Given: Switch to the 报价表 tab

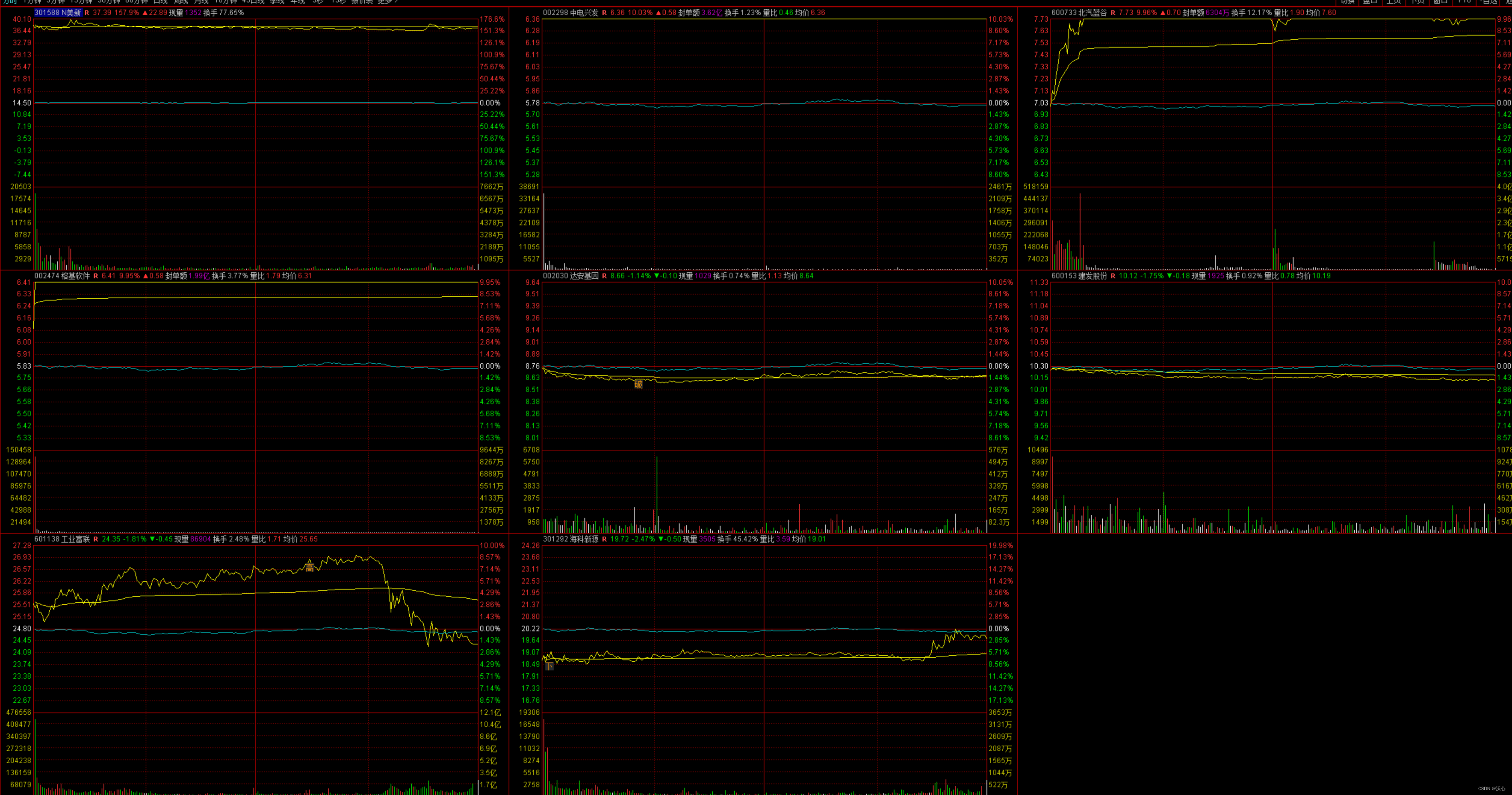Looking at the screenshot, I should click(x=362, y=2).
